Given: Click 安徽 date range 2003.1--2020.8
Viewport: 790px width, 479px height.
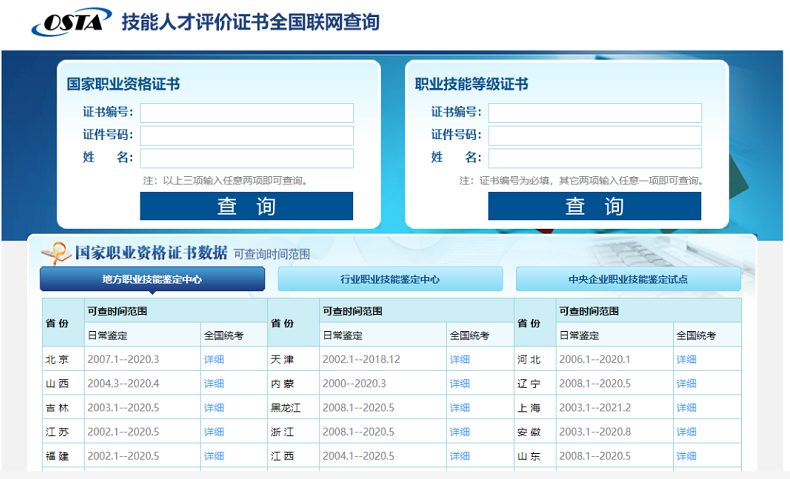Looking at the screenshot, I should [x=595, y=432].
